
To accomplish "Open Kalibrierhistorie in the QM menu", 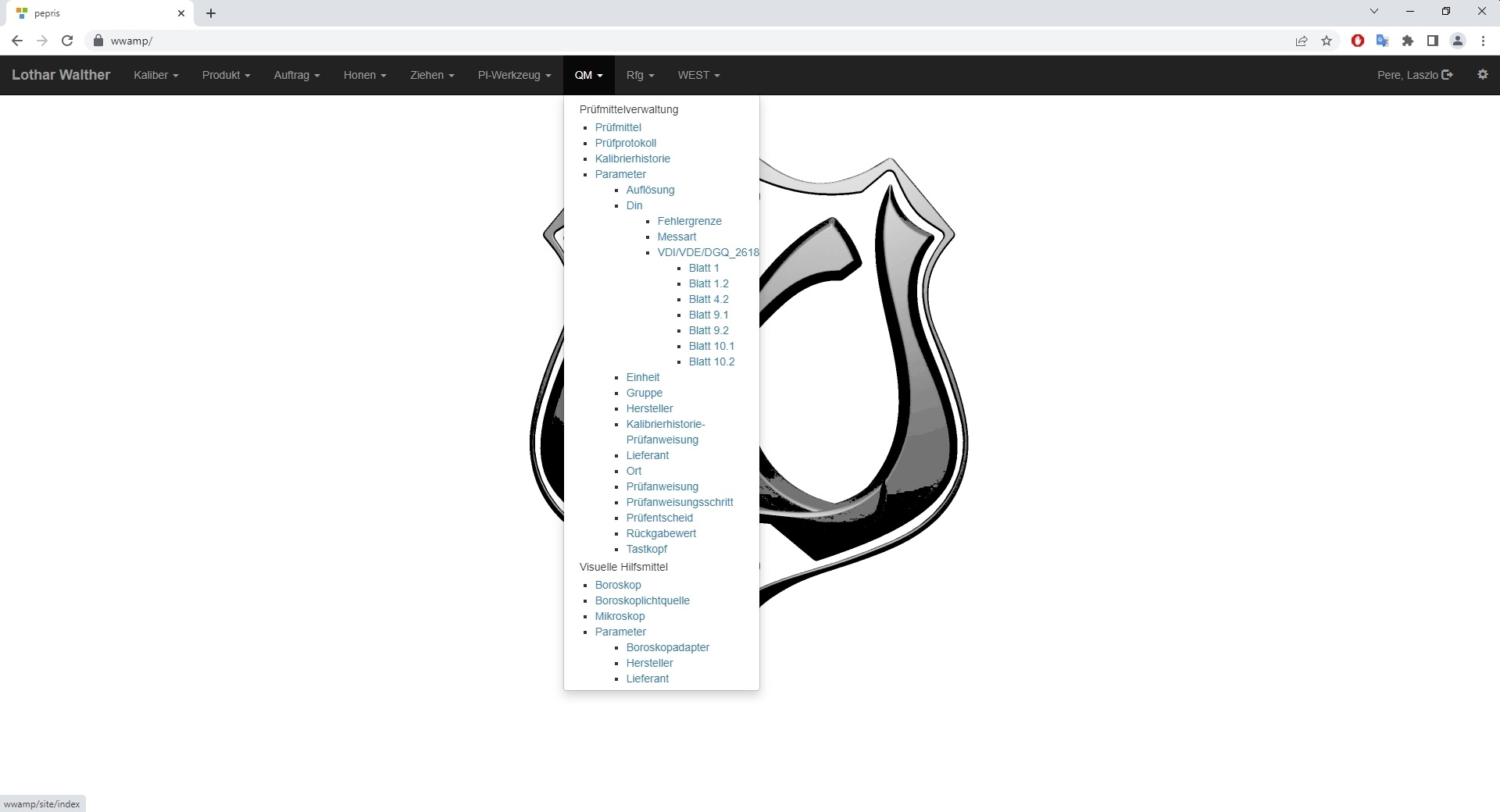I will (633, 158).
